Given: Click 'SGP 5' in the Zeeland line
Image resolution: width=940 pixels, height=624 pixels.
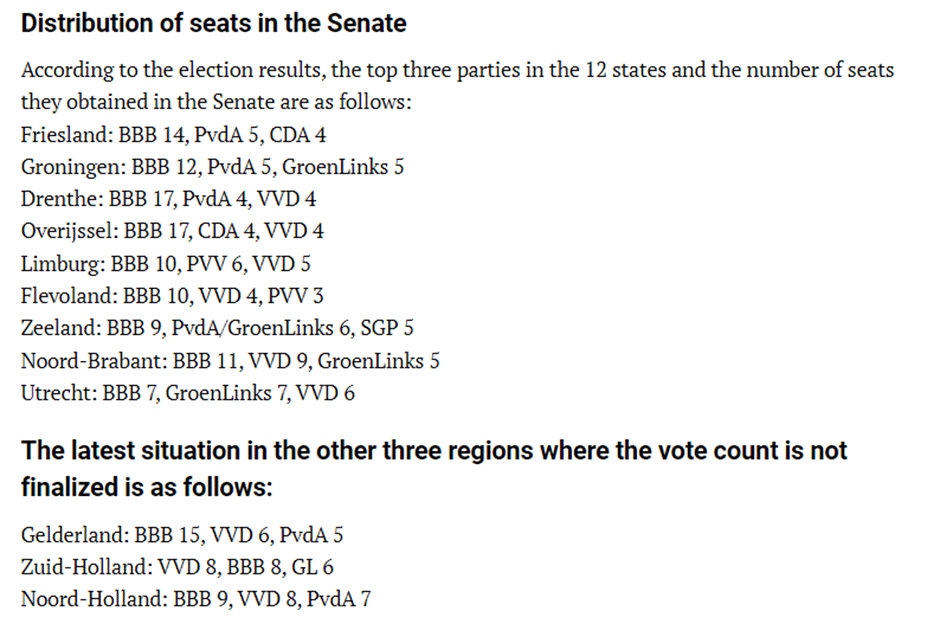Looking at the screenshot, I should click(x=387, y=328).
